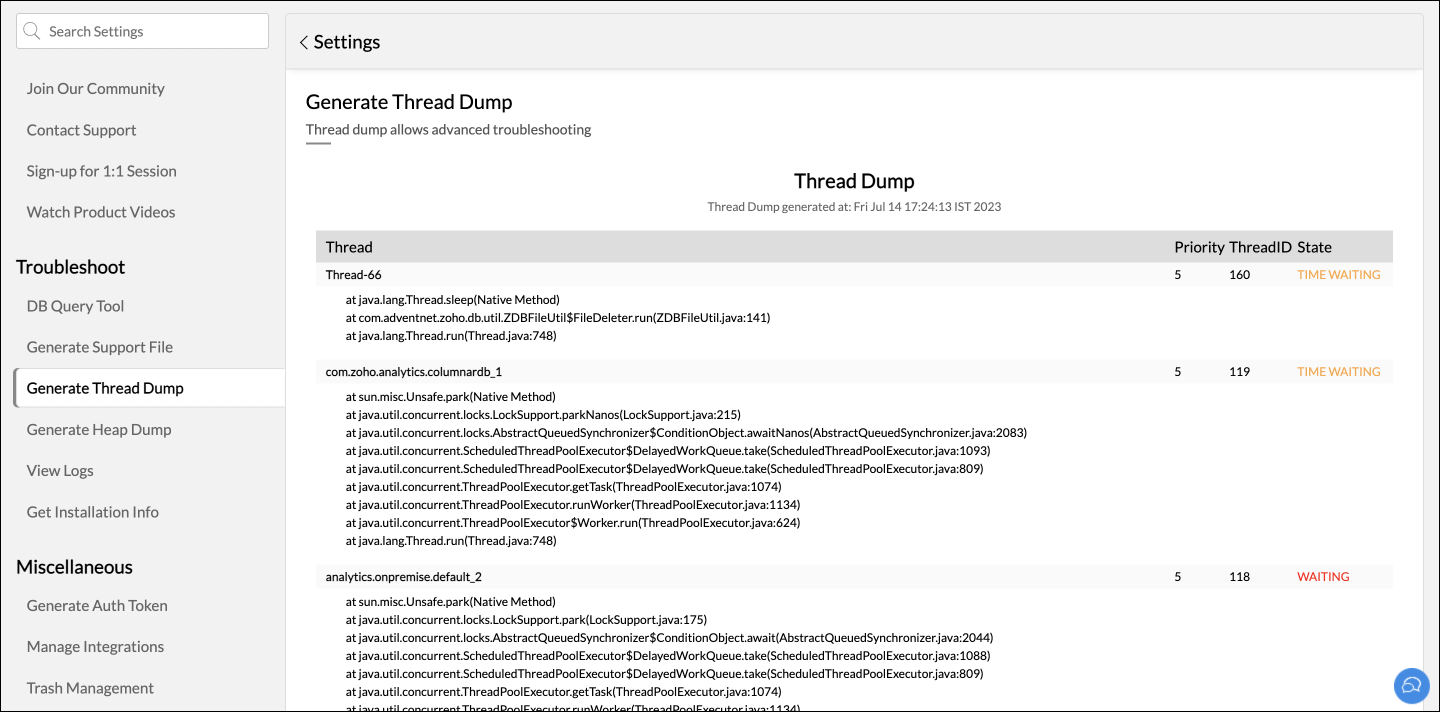The width and height of the screenshot is (1440, 712).
Task: Select Contact Support in sidebar
Action: coord(82,130)
